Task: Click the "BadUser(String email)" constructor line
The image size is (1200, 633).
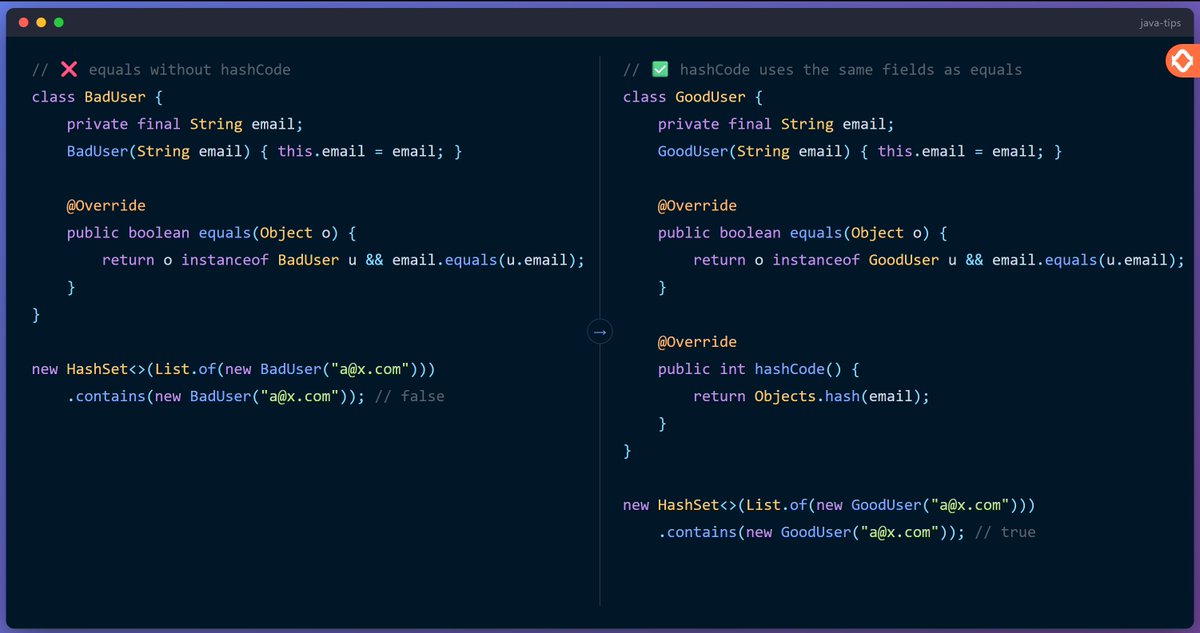Action: click(x=264, y=151)
